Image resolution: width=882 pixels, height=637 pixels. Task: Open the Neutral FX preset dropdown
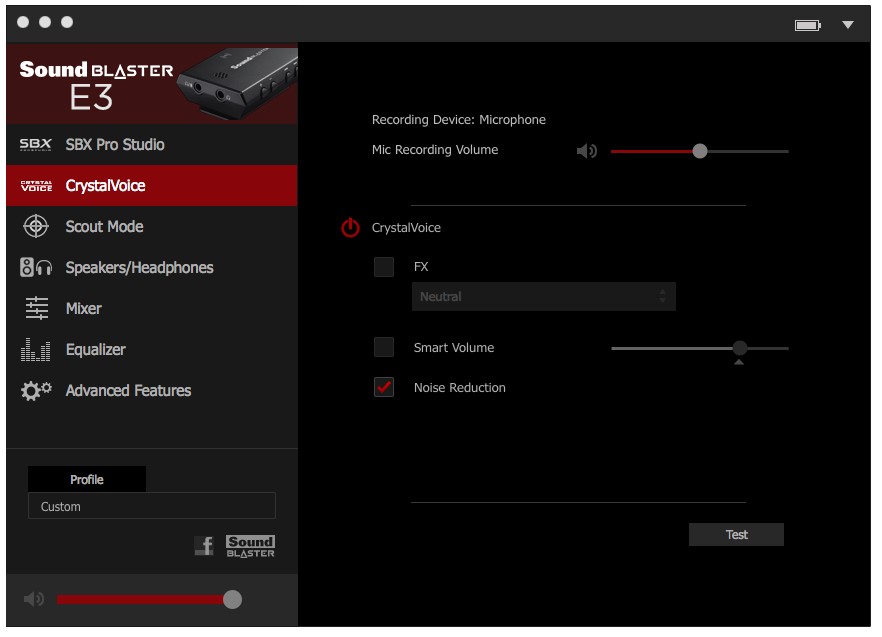(543, 297)
